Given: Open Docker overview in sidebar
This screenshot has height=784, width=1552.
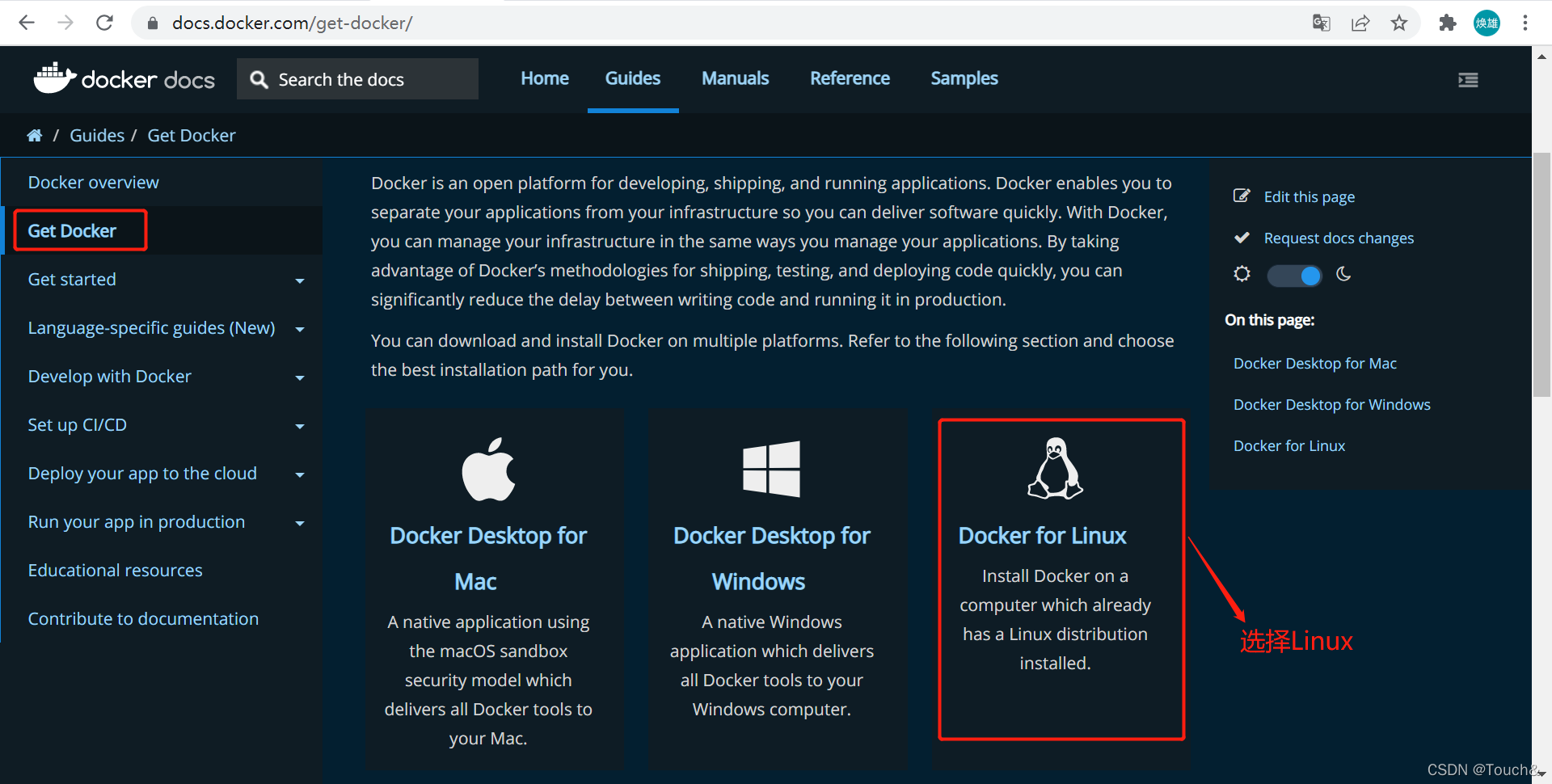Looking at the screenshot, I should 94,182.
